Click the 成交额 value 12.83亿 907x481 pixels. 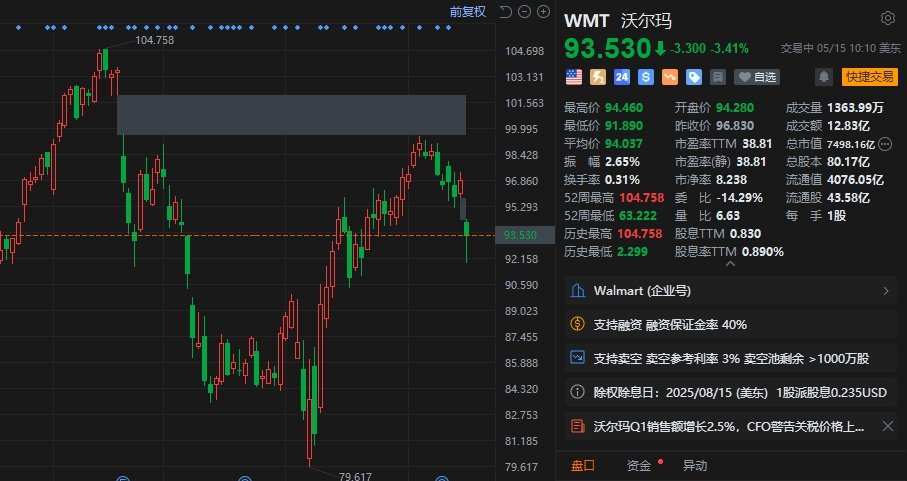(x=848, y=125)
